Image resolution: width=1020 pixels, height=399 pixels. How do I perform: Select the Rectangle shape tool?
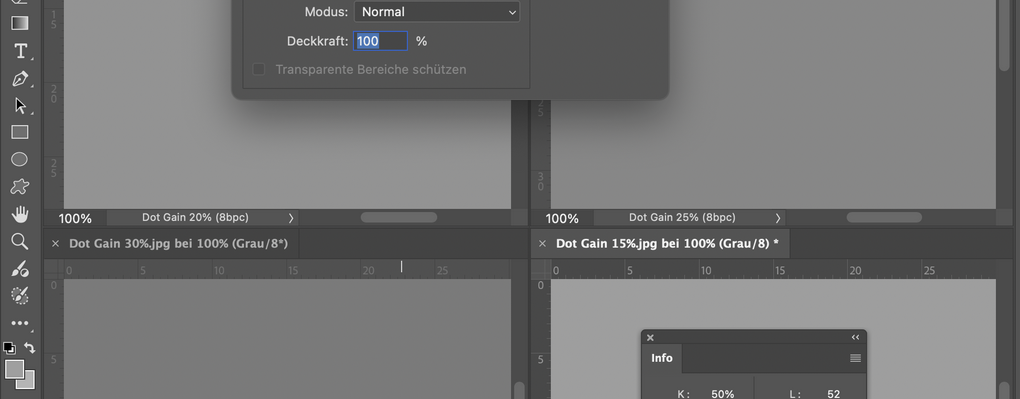(x=20, y=132)
